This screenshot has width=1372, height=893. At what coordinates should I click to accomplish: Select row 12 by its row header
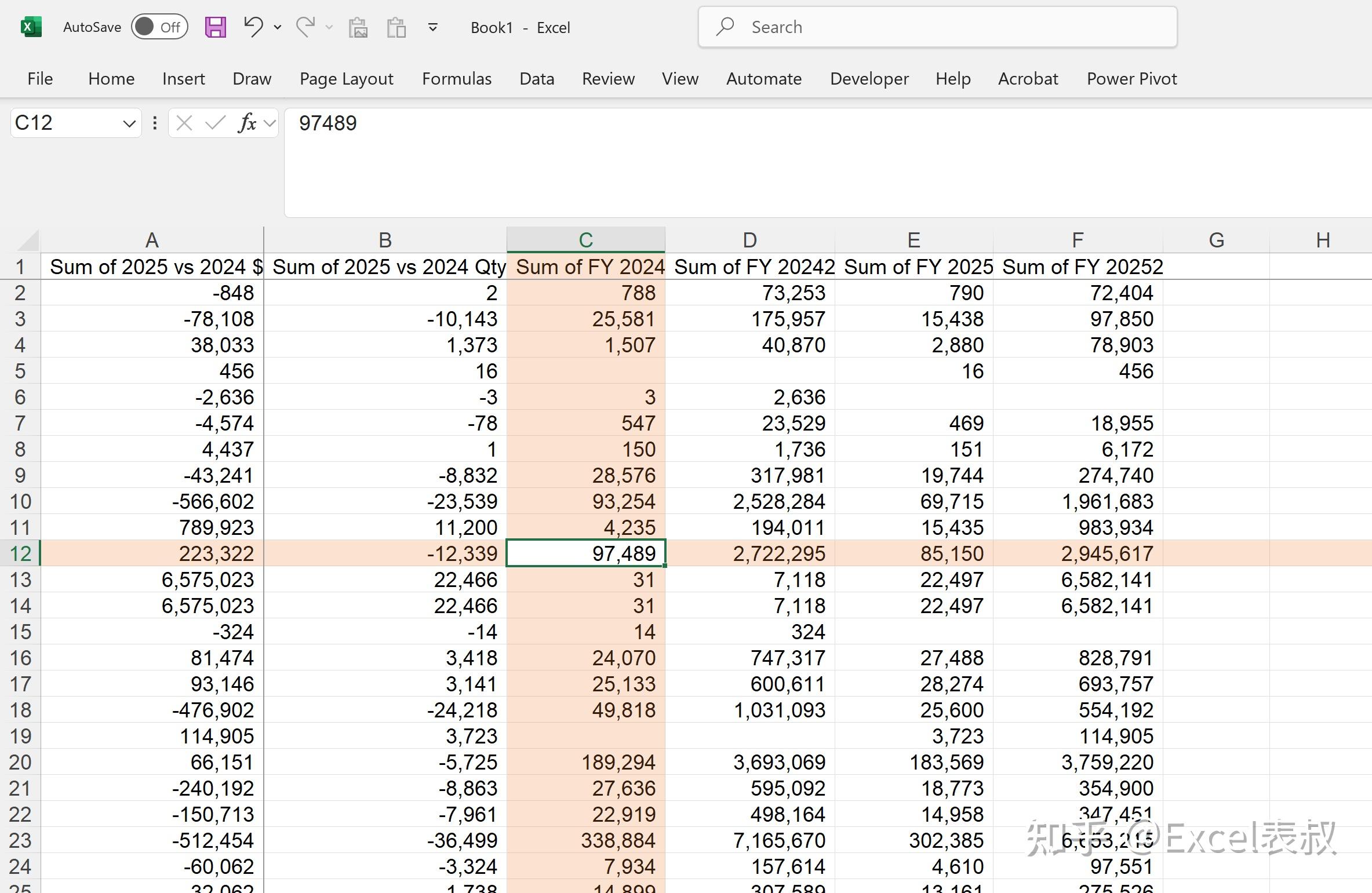[20, 553]
